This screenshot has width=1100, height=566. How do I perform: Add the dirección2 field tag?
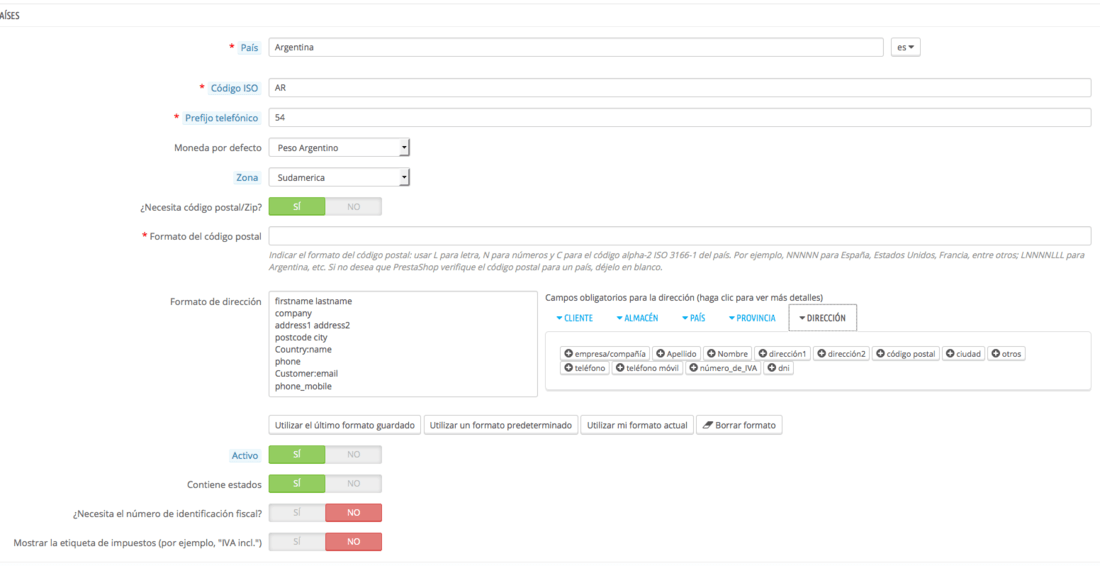click(841, 354)
